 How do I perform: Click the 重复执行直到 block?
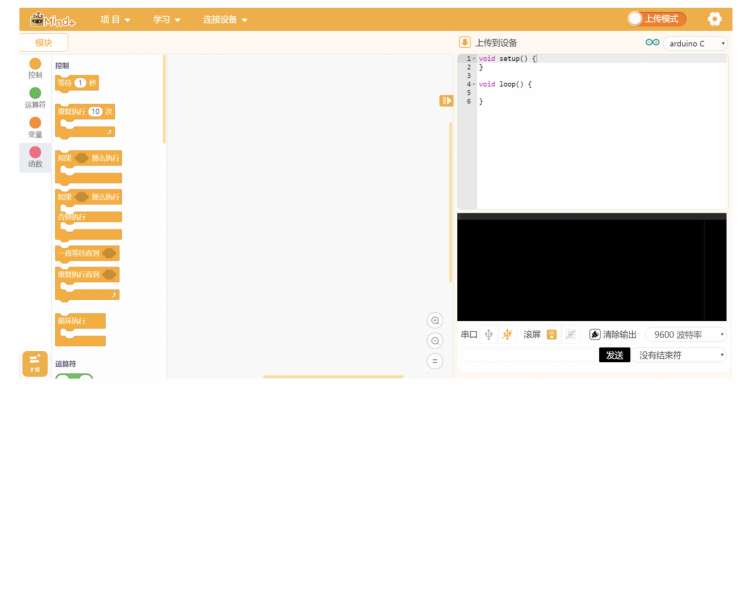(87, 284)
